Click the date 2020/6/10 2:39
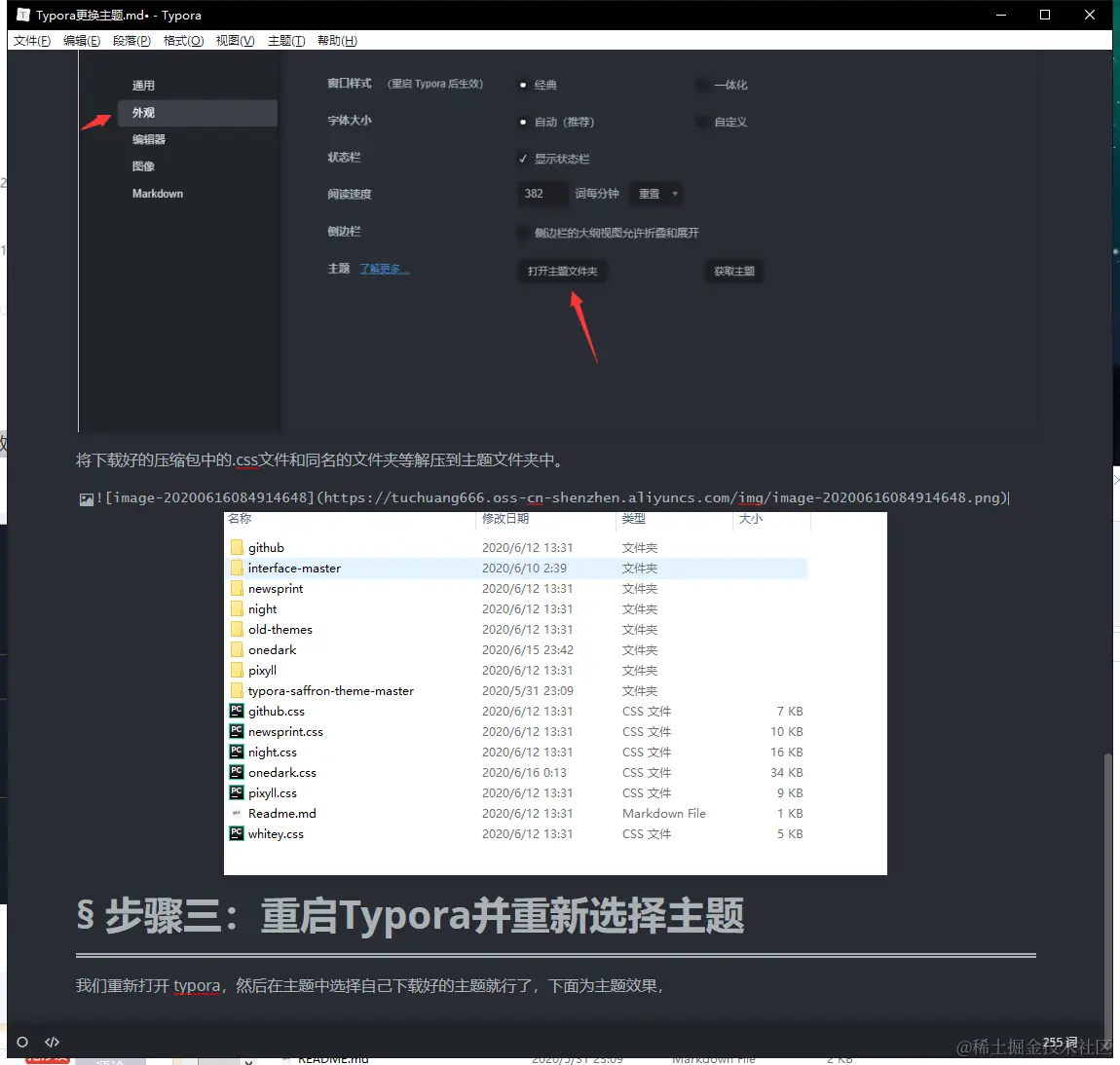Image resolution: width=1120 pixels, height=1065 pixels. click(524, 569)
